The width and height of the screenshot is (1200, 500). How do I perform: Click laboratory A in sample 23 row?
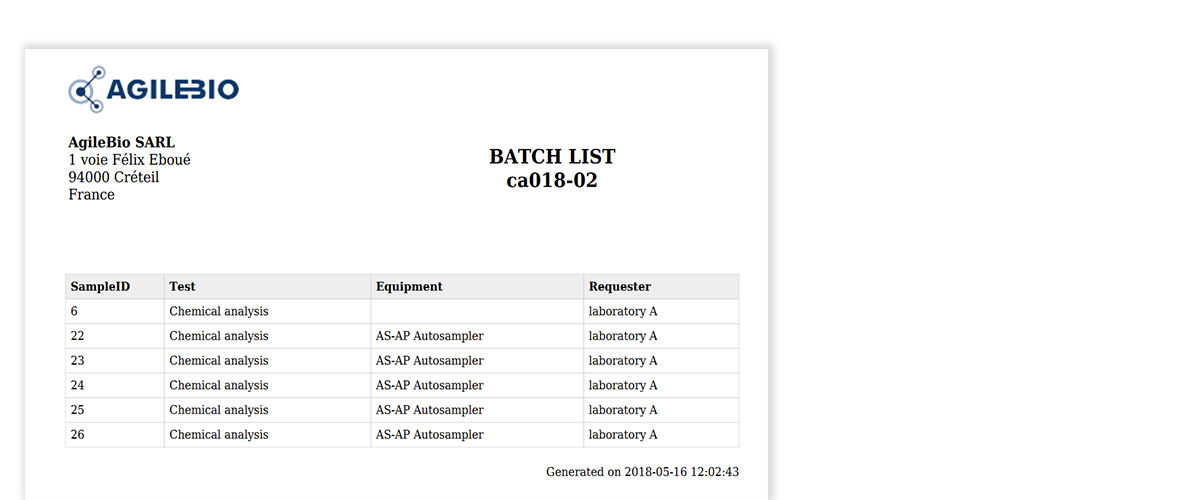[x=623, y=360]
